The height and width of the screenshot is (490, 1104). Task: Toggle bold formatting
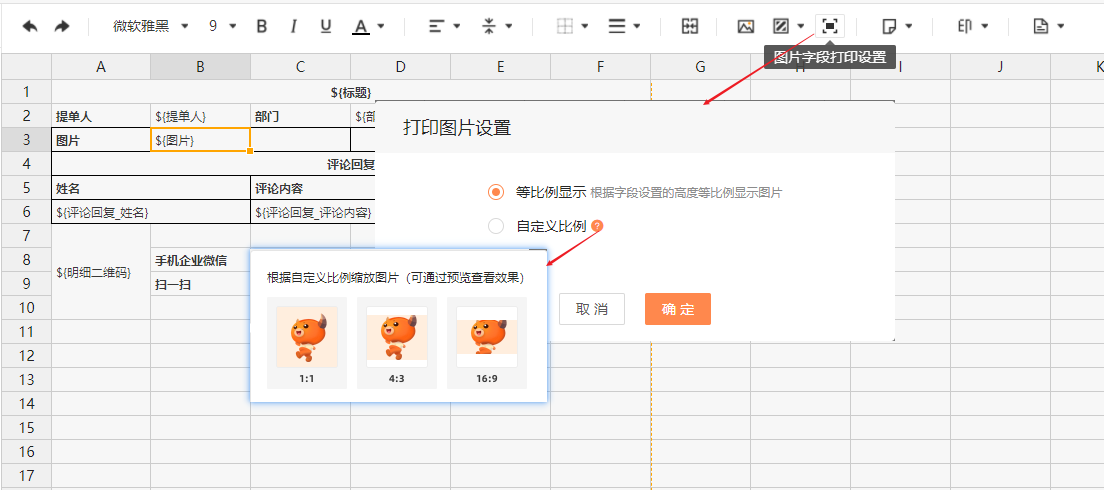(262, 26)
